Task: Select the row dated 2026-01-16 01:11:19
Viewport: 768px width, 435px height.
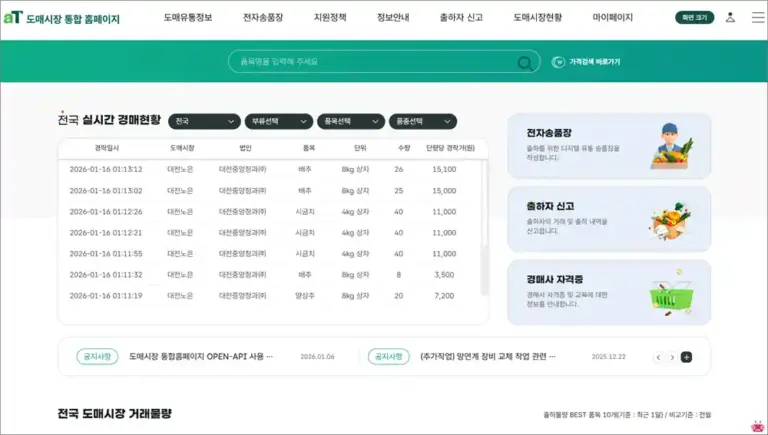Action: click(x=269, y=296)
